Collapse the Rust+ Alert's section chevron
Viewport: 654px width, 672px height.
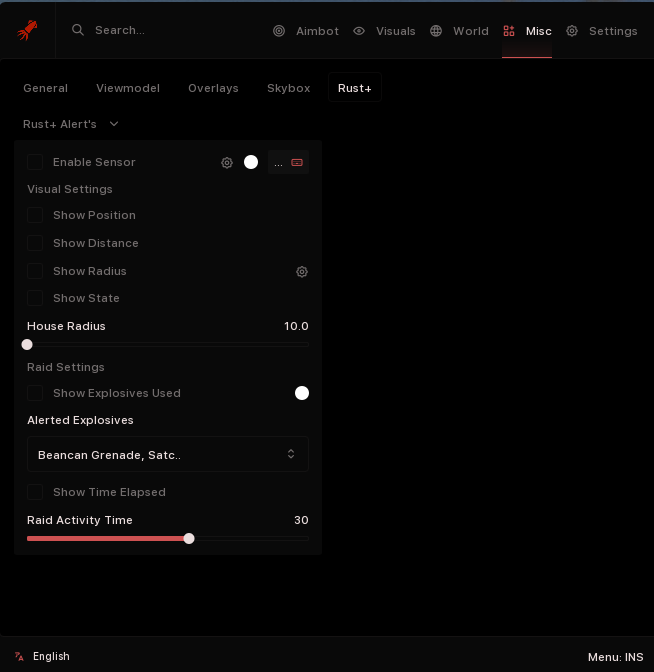(114, 124)
